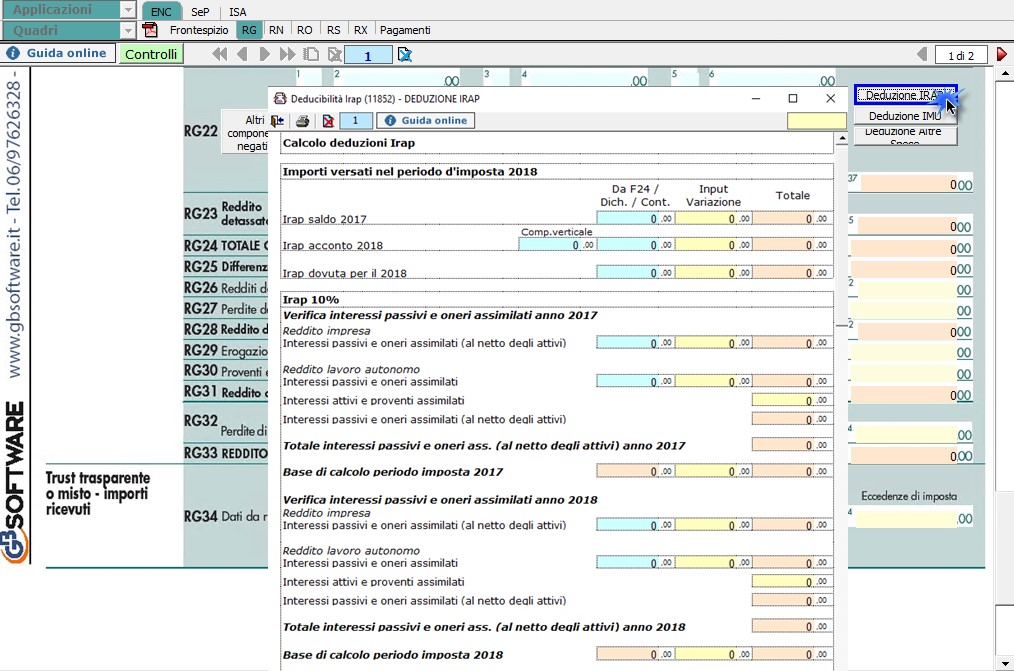Click Irap saldo 2017 Input Variazione field

click(713, 218)
